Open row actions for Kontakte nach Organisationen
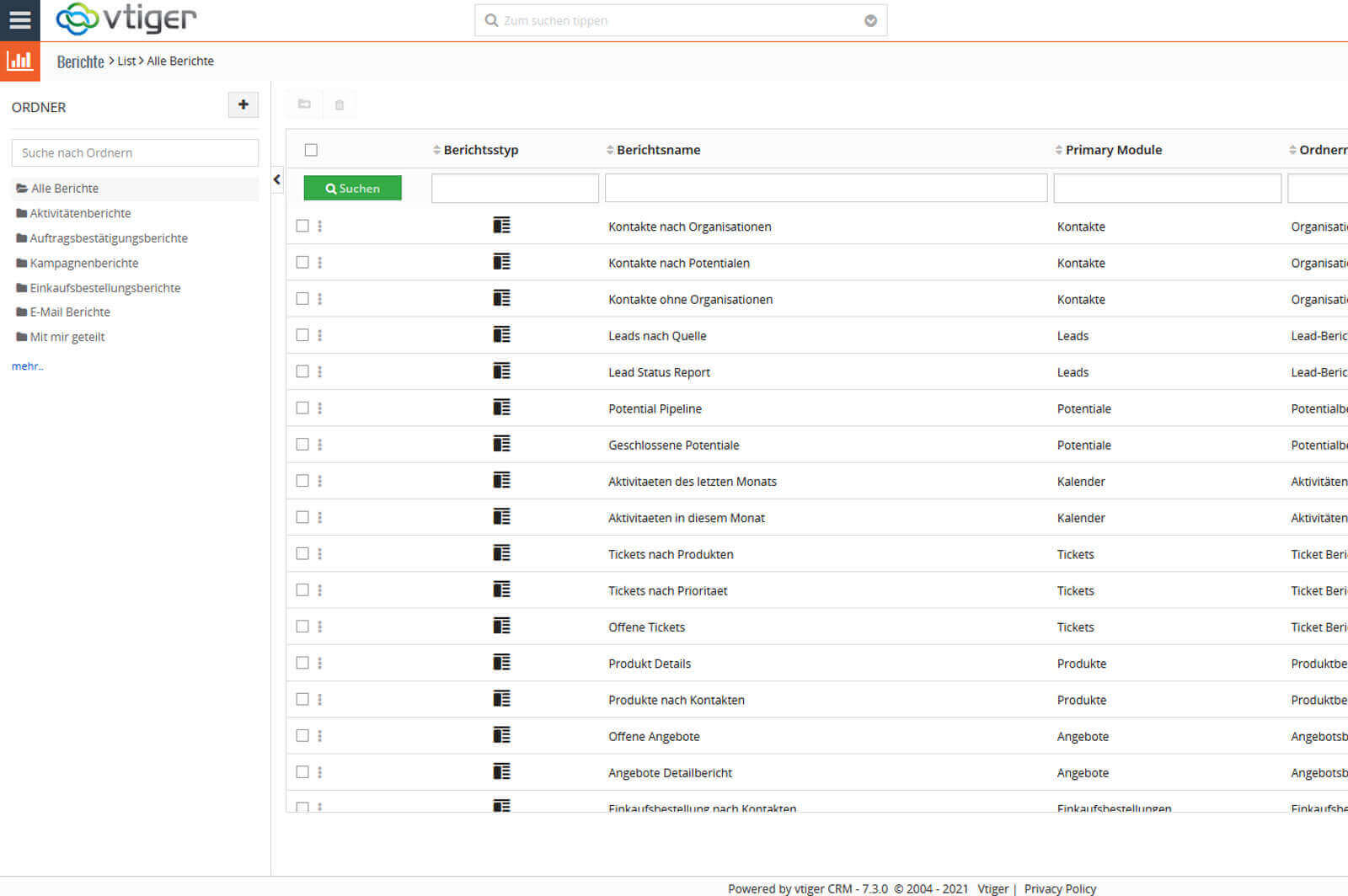Image resolution: width=1348 pixels, height=896 pixels. click(320, 227)
